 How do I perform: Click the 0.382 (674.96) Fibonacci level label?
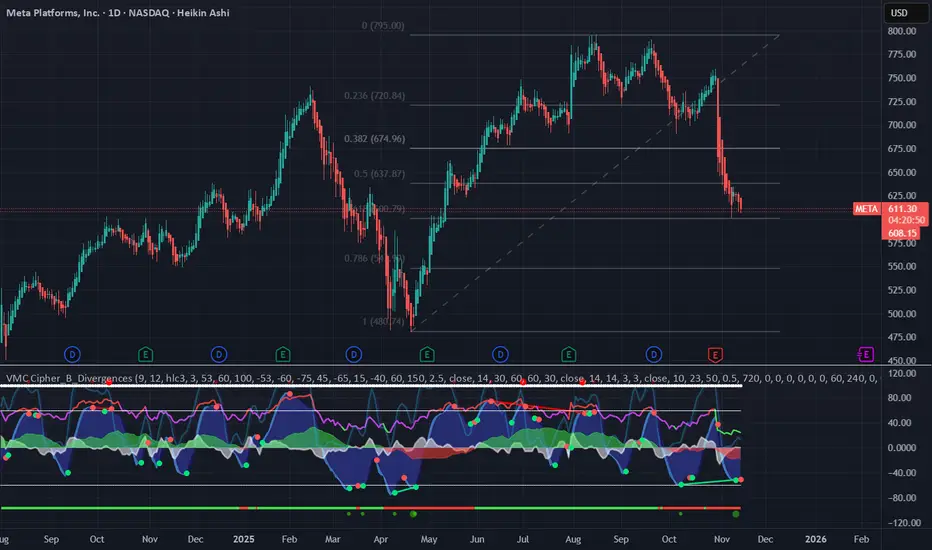click(374, 139)
